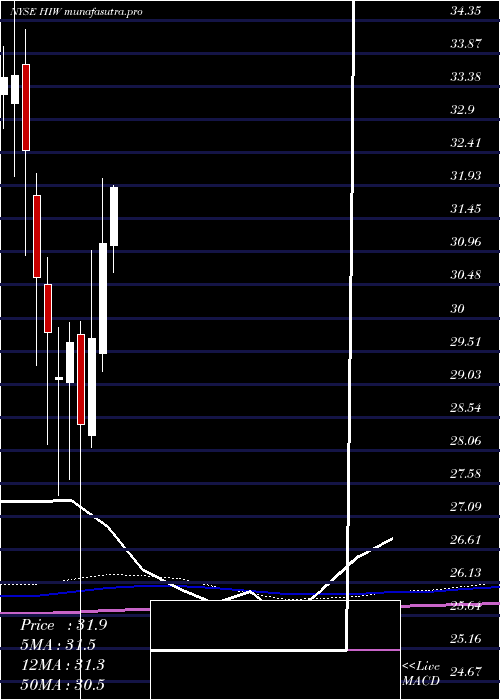The height and width of the screenshot is (700, 500).
Task: Click the 33.87 price axis label
Action: [x=465, y=44]
